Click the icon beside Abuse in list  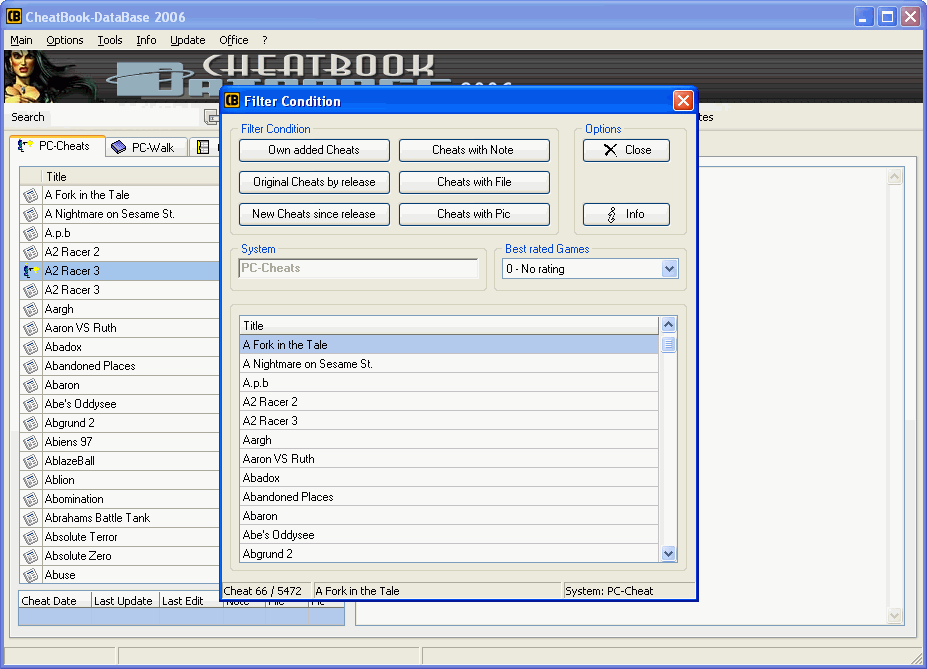[30, 575]
